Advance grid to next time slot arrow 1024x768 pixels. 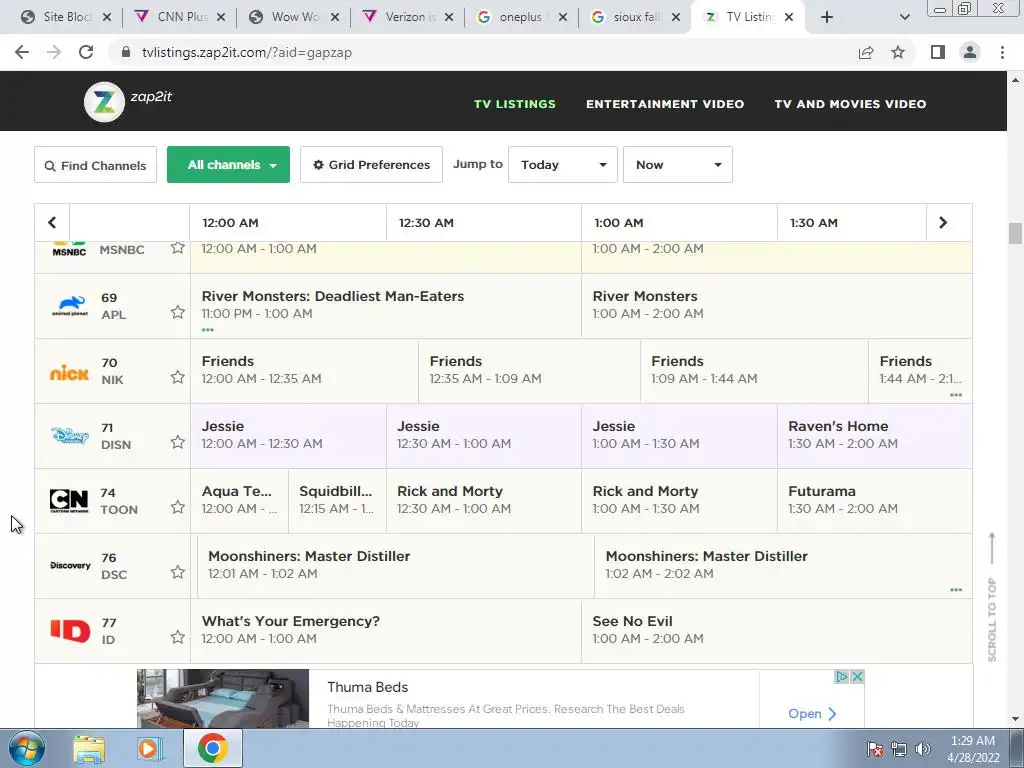tap(942, 223)
